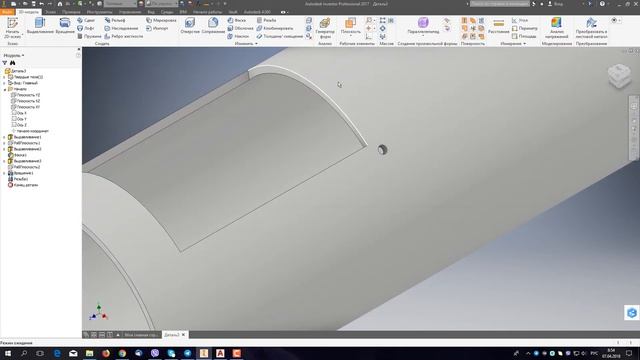Select РабПлоскость2 in the model tree
This screenshot has width=640, height=360.
[24, 167]
